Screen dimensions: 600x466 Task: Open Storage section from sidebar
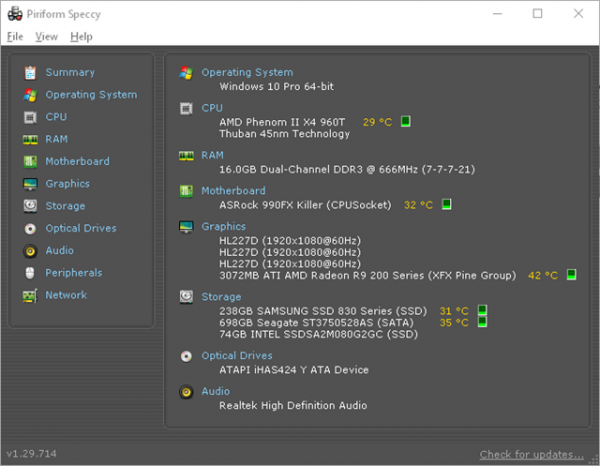(65, 206)
